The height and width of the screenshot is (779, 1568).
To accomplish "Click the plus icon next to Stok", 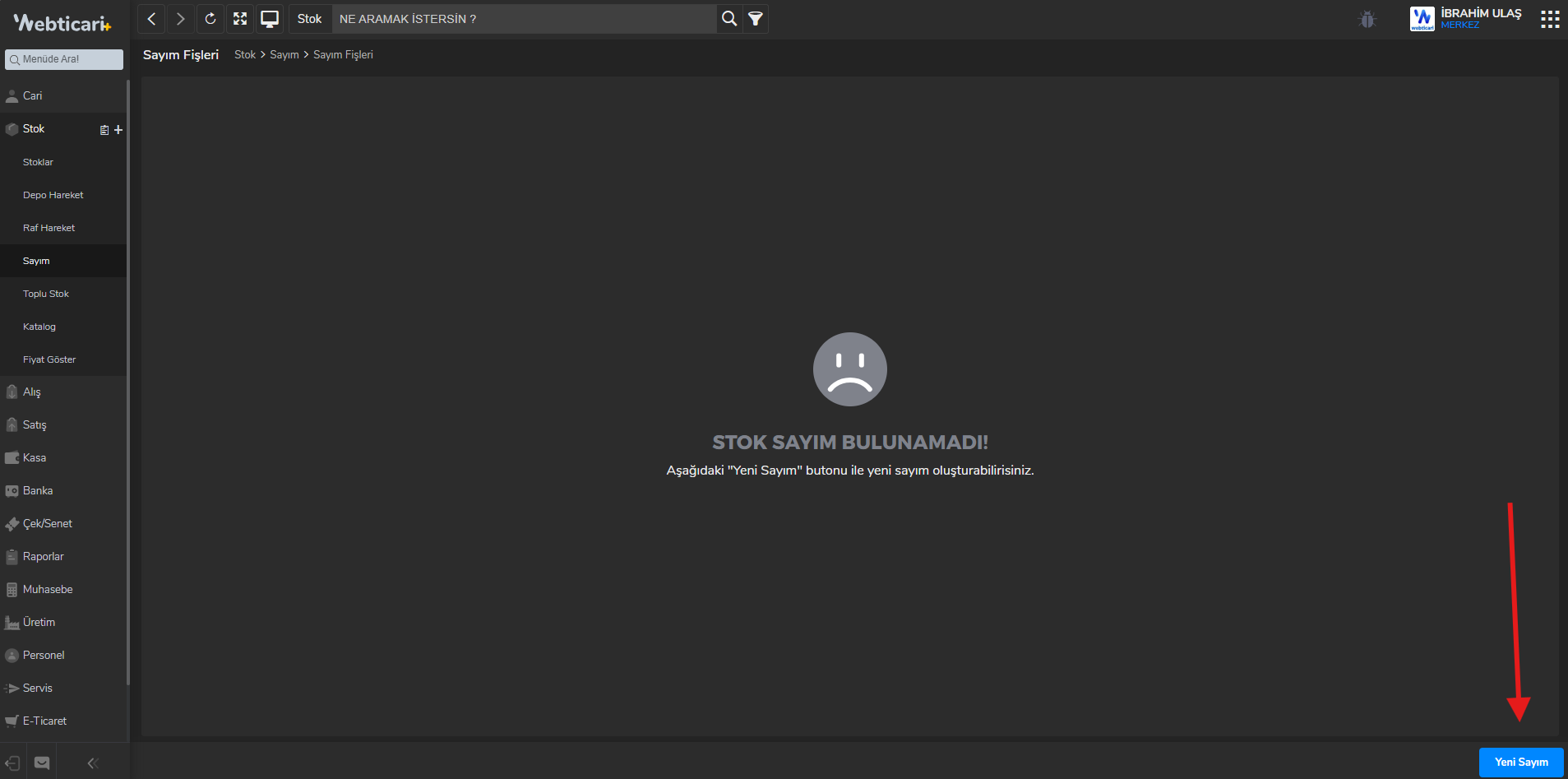I will point(118,130).
